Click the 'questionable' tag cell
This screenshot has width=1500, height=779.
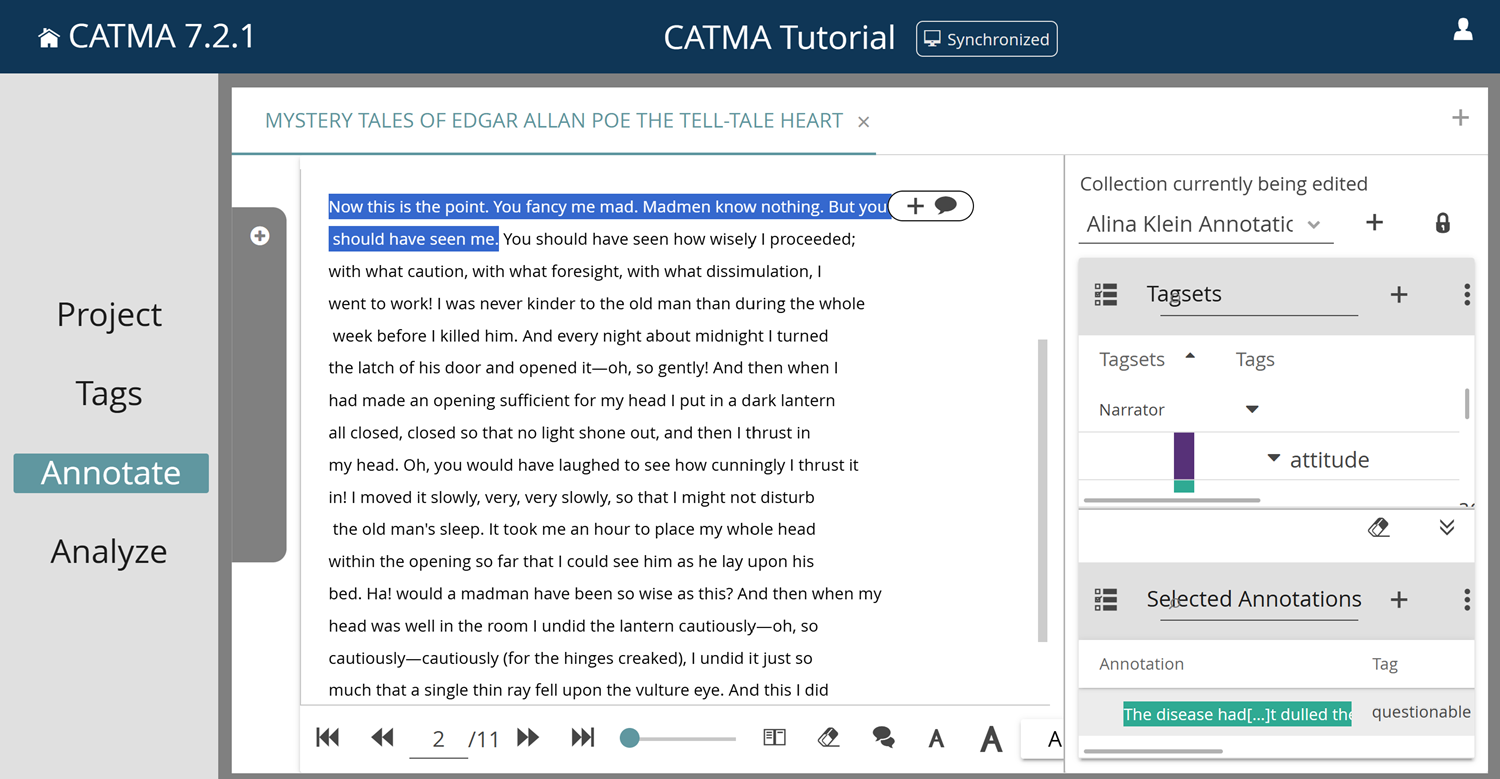pyautogui.click(x=1421, y=712)
